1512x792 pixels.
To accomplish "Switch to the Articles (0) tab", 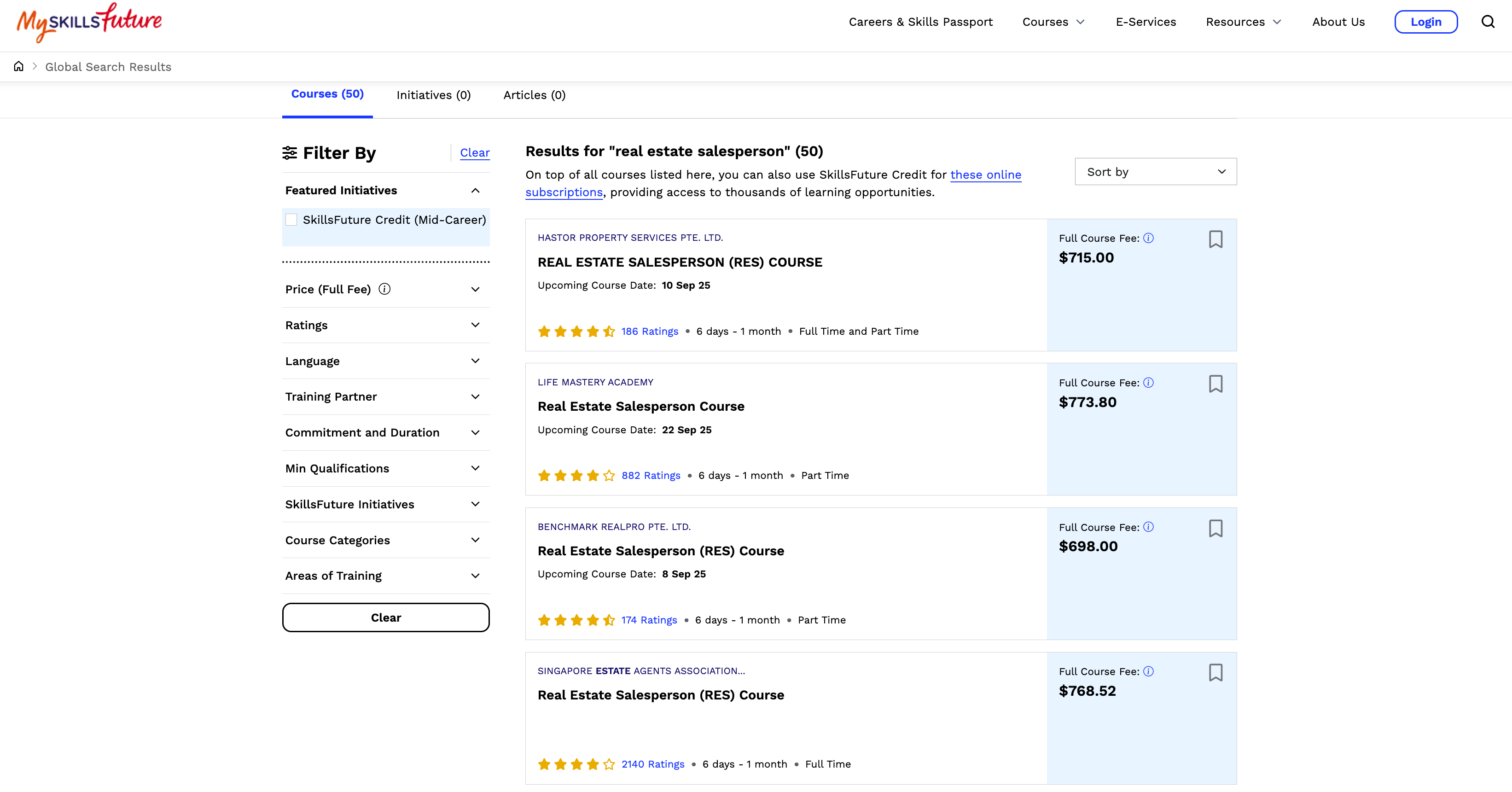I will coord(534,95).
